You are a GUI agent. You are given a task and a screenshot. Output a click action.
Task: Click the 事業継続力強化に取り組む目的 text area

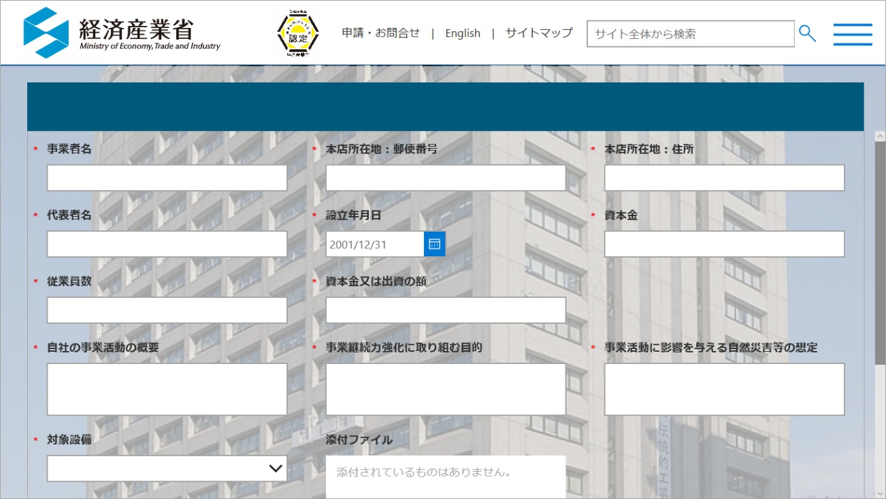coord(446,389)
